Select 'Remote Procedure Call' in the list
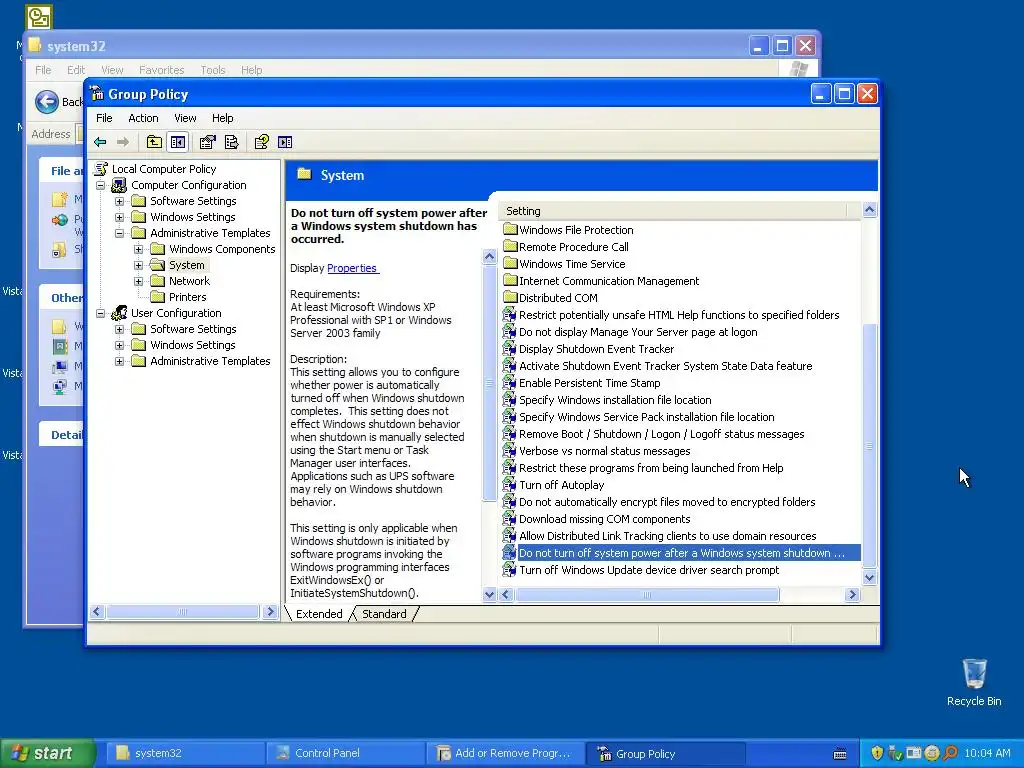The image size is (1024, 768). click(x=573, y=247)
